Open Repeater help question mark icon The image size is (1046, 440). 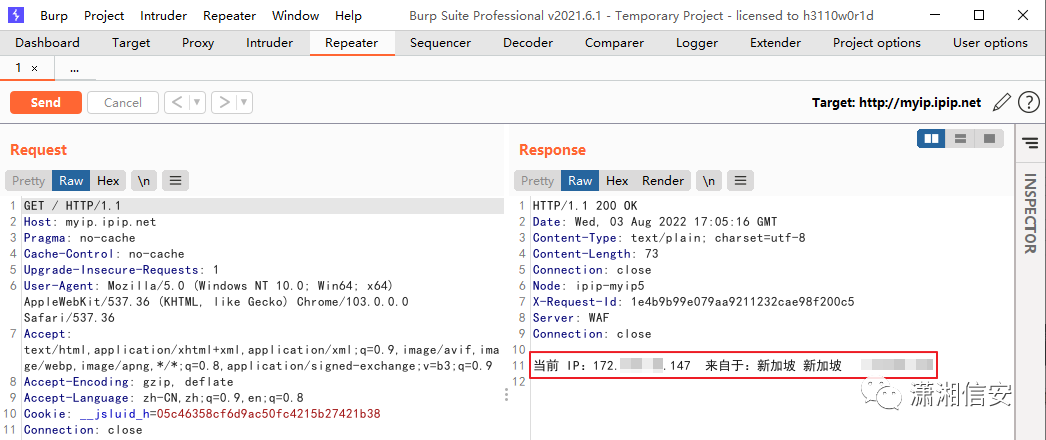click(x=1029, y=103)
